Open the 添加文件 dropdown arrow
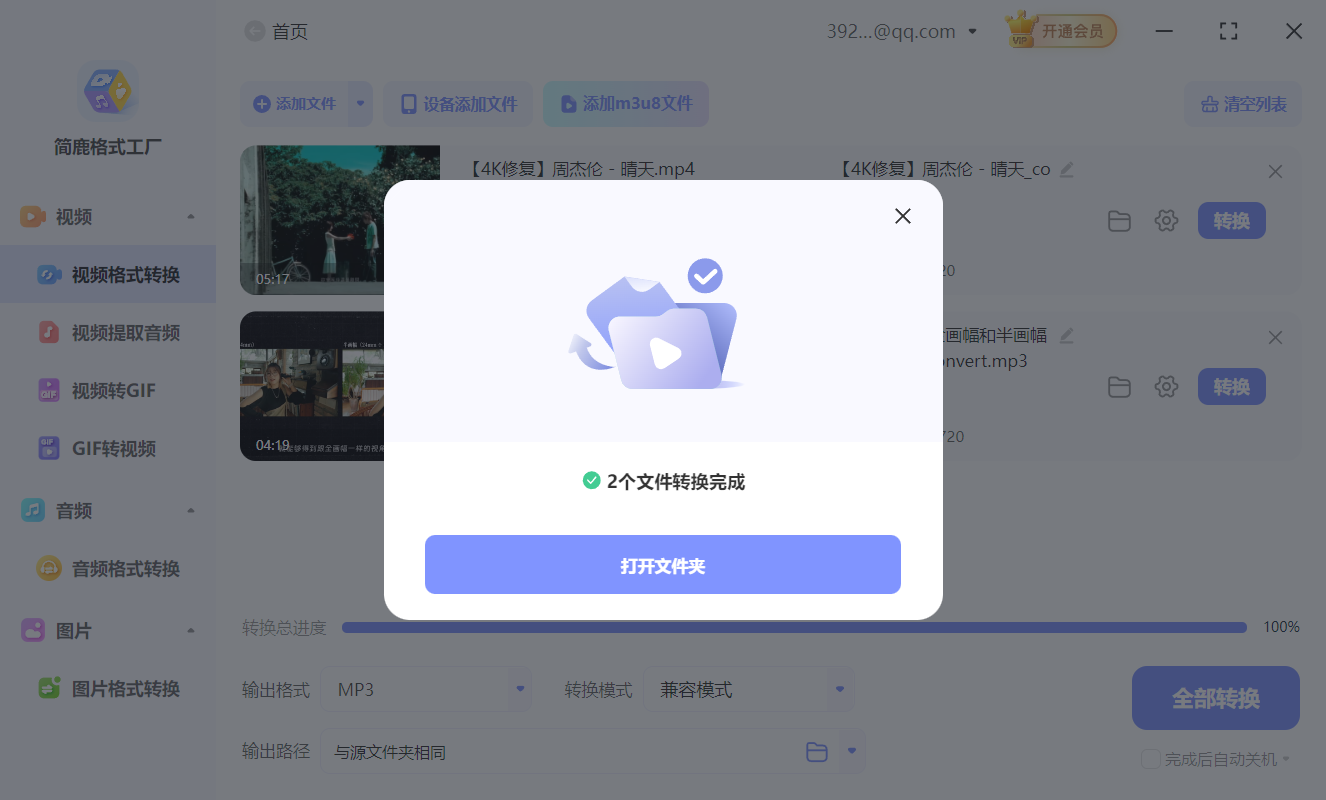 359,104
